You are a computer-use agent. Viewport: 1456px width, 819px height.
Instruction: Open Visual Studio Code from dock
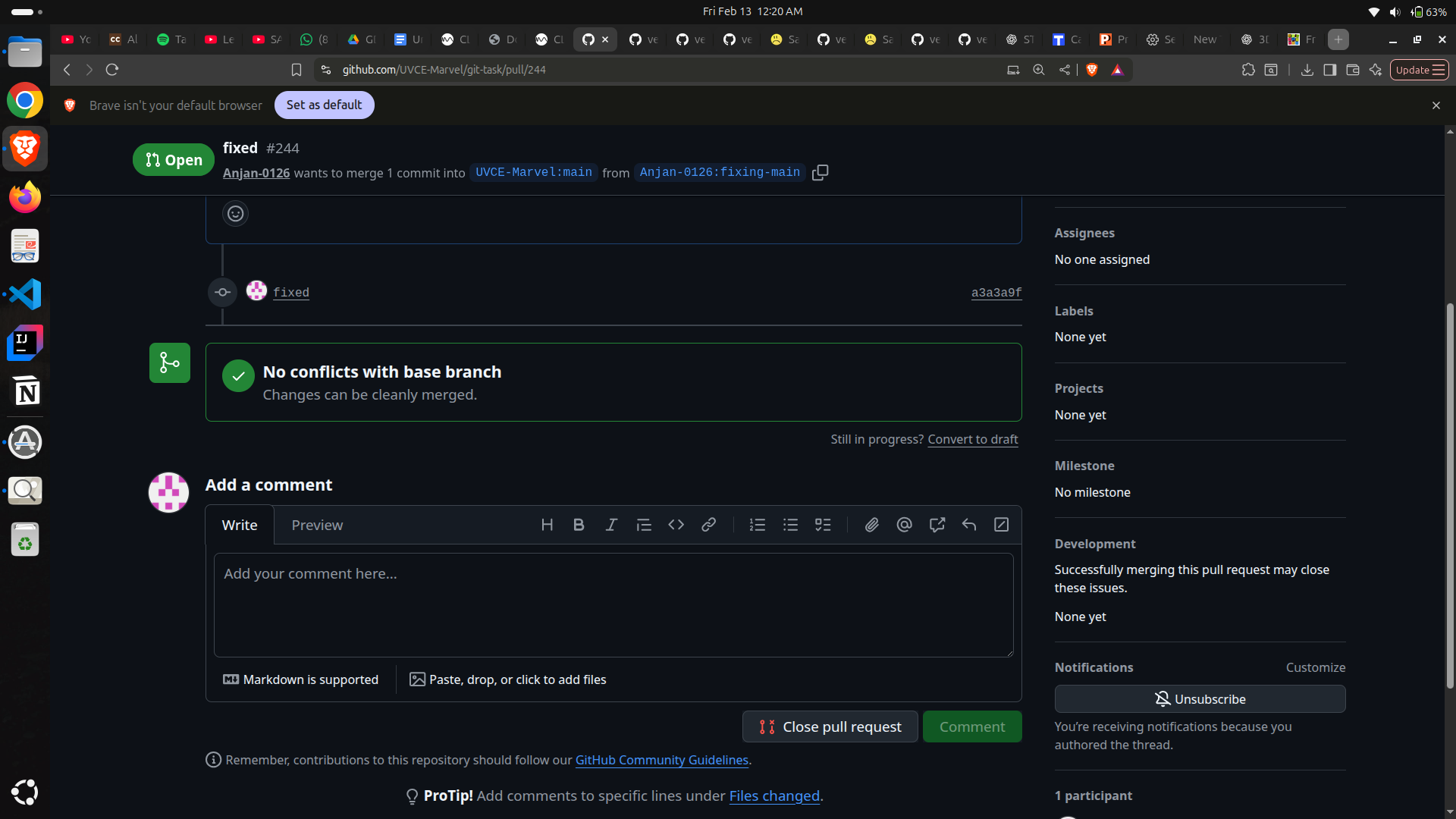point(25,294)
